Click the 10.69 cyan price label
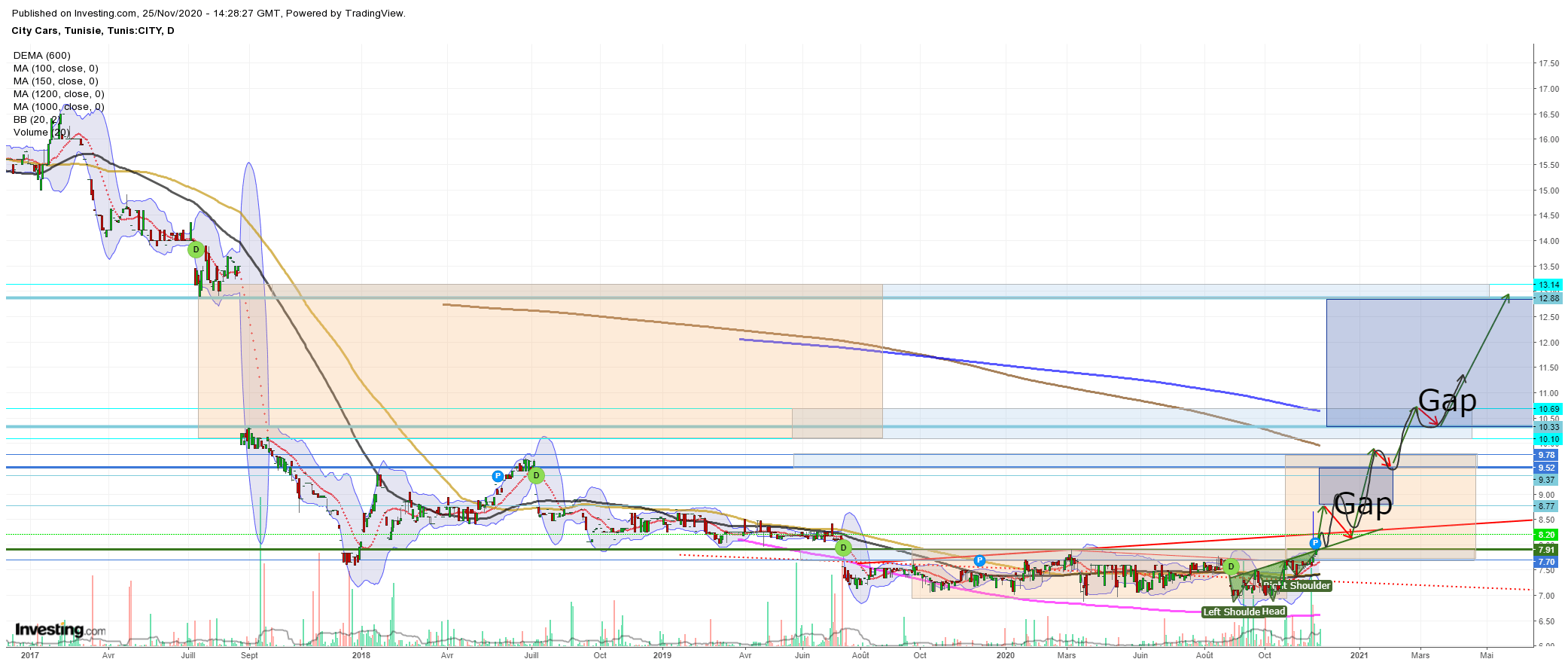Screen dimensions: 1568x665 [1548, 409]
